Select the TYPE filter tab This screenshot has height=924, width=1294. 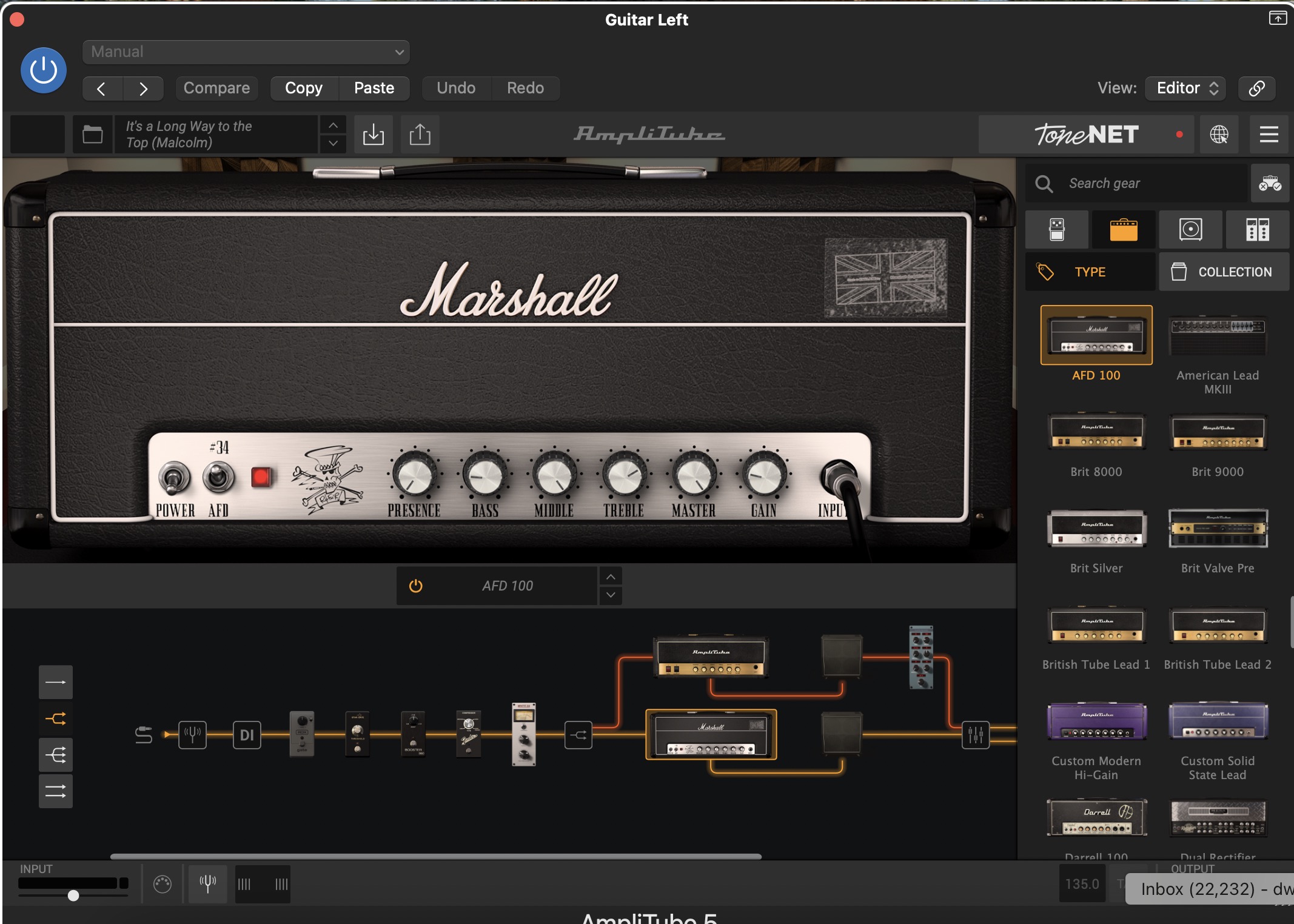[1090, 272]
